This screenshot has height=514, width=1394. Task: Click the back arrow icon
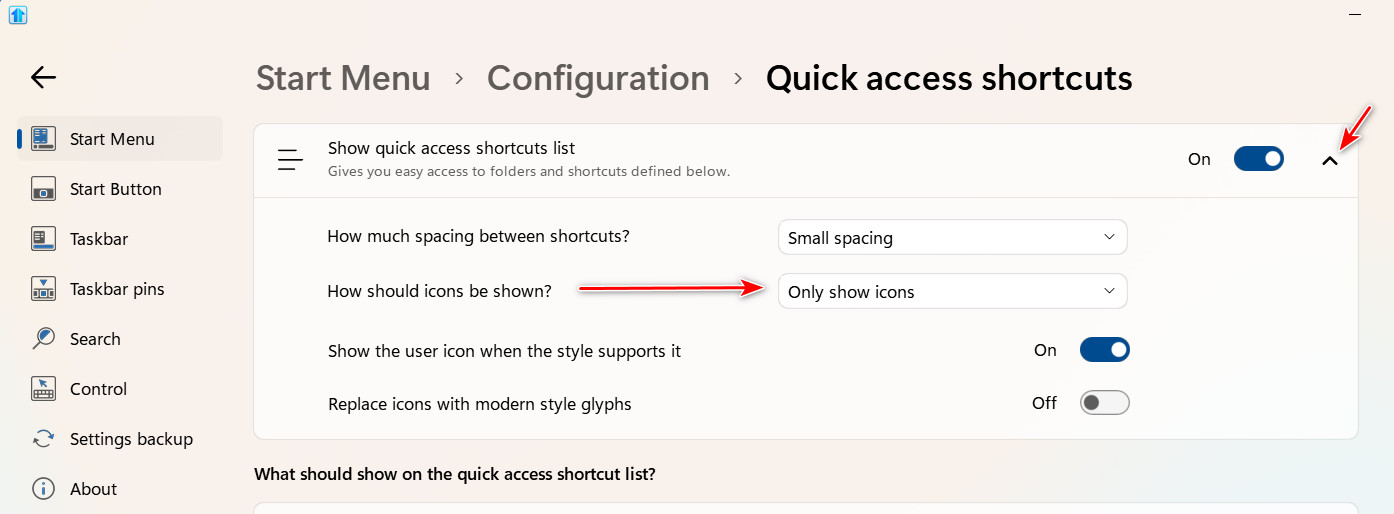[43, 77]
